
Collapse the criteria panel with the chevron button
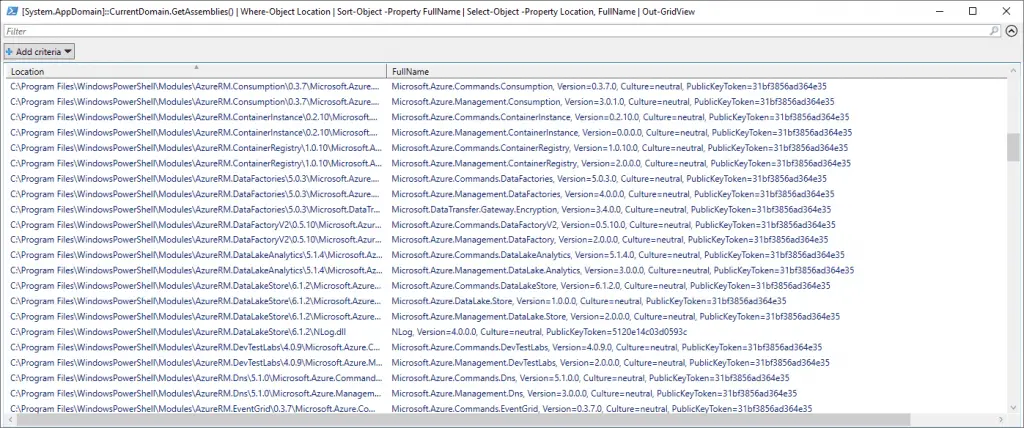coord(1011,31)
